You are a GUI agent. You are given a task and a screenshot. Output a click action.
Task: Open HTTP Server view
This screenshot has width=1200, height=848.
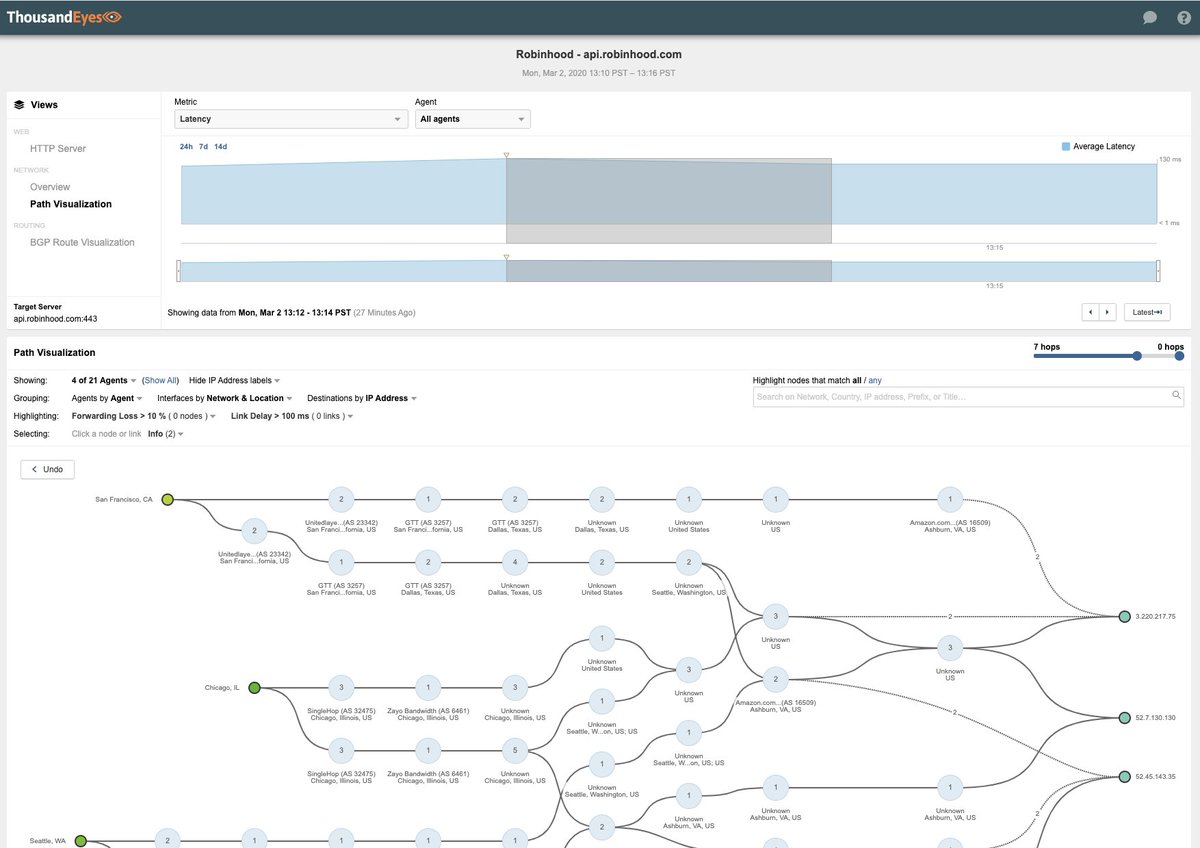tap(58, 148)
